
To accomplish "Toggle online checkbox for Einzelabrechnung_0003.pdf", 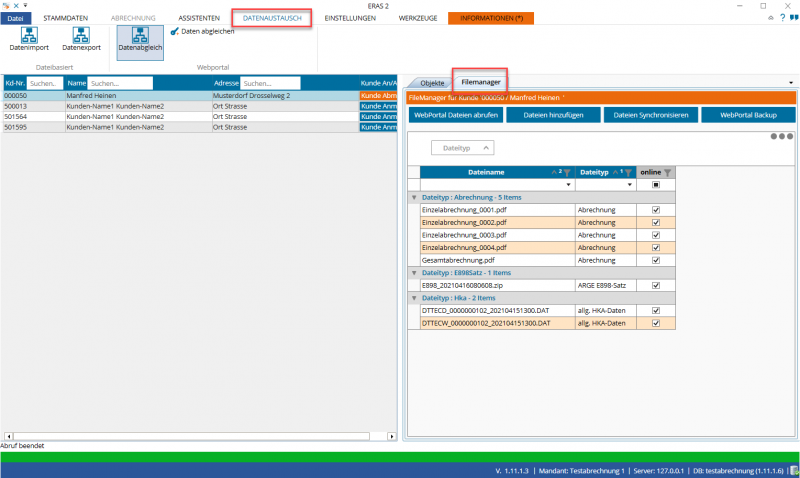I will click(x=656, y=235).
